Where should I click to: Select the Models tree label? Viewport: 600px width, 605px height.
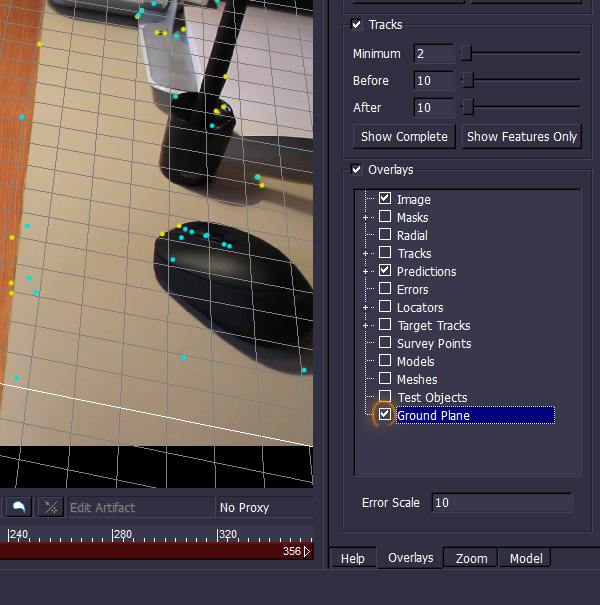pyautogui.click(x=416, y=362)
